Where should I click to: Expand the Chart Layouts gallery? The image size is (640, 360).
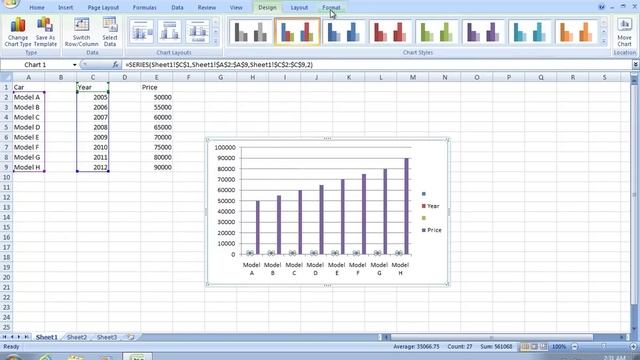coord(216,41)
